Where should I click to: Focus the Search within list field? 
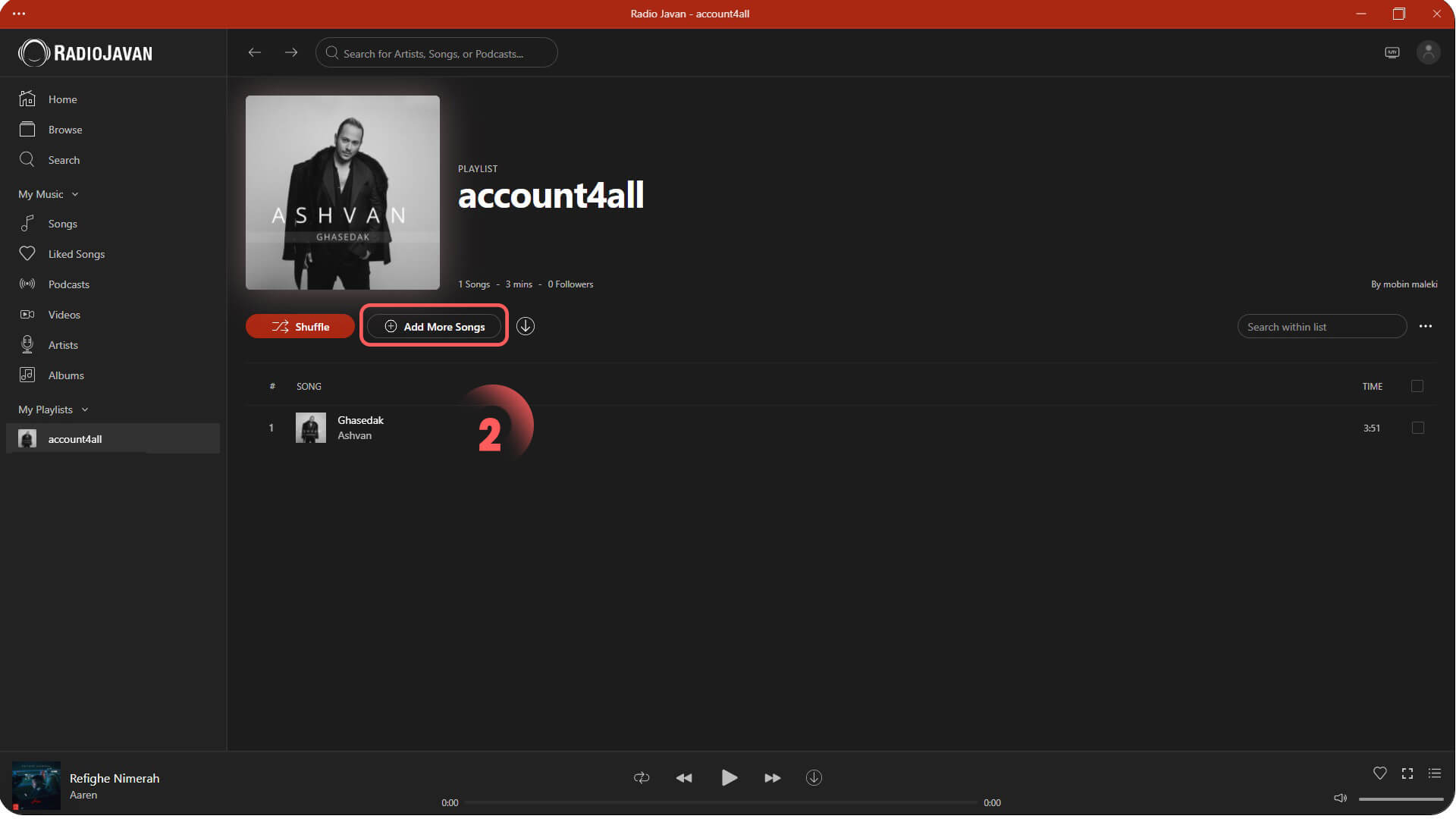[1322, 327]
